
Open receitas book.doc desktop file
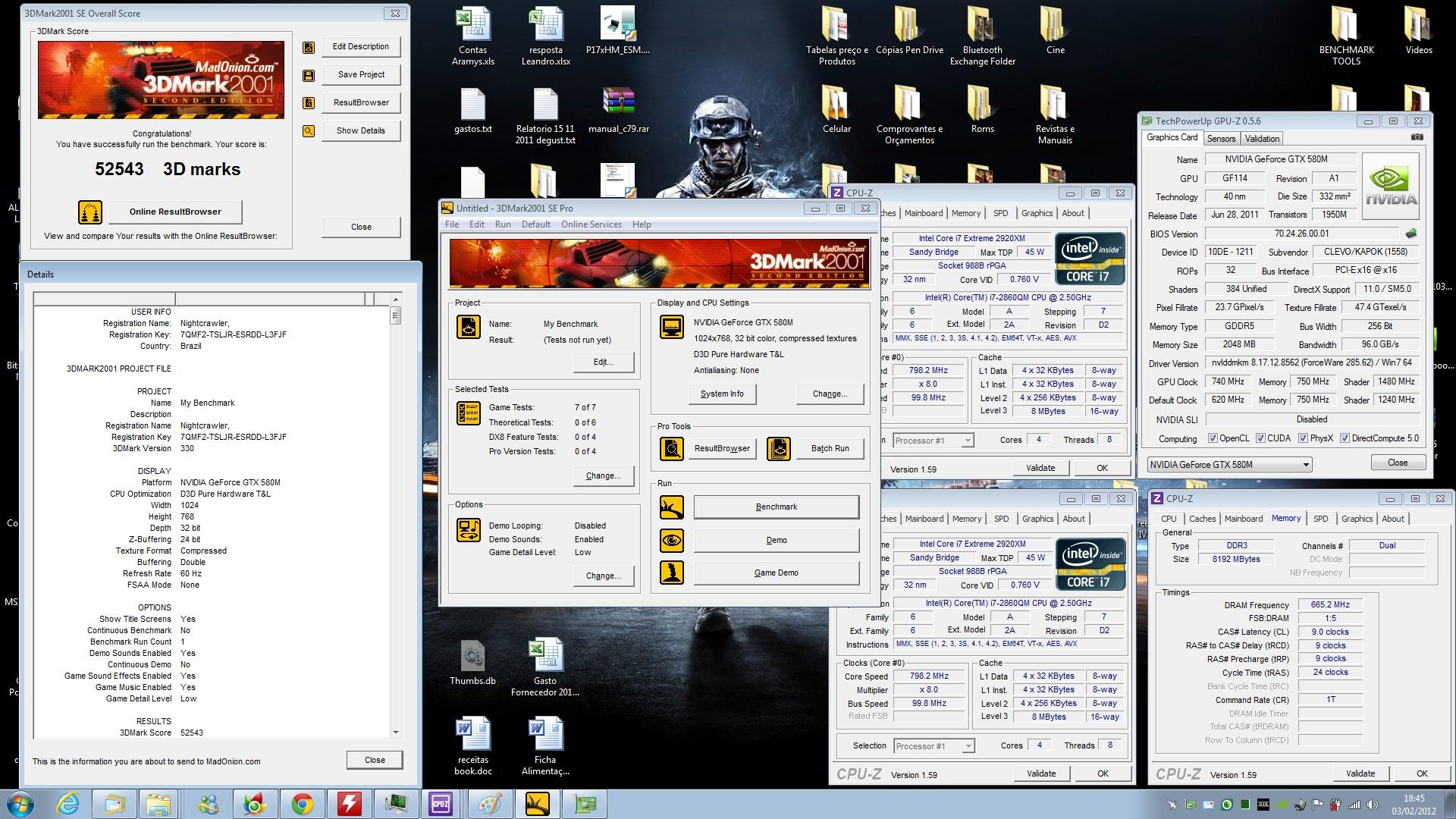(x=473, y=747)
